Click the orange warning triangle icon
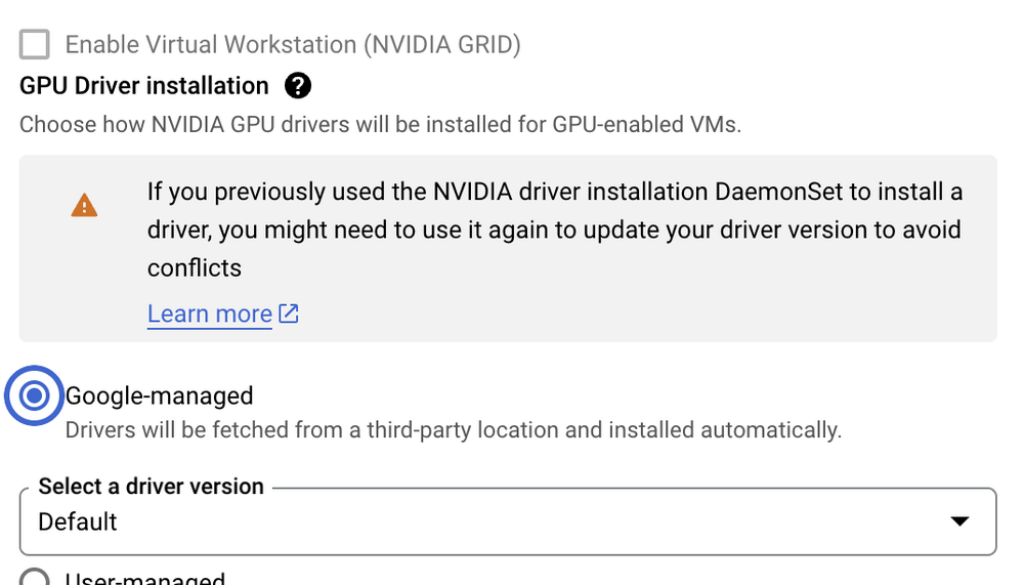The height and width of the screenshot is (585, 1024). tap(85, 206)
